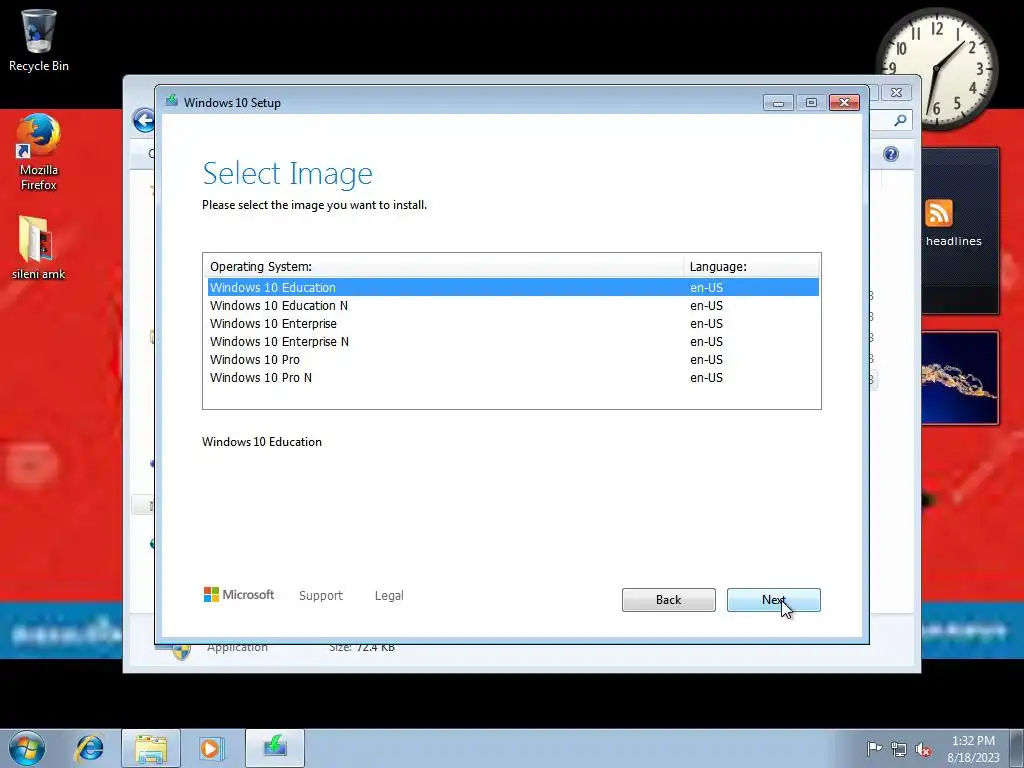Close the Windows 10 Setup window
1024x768 pixels.
[844, 103]
